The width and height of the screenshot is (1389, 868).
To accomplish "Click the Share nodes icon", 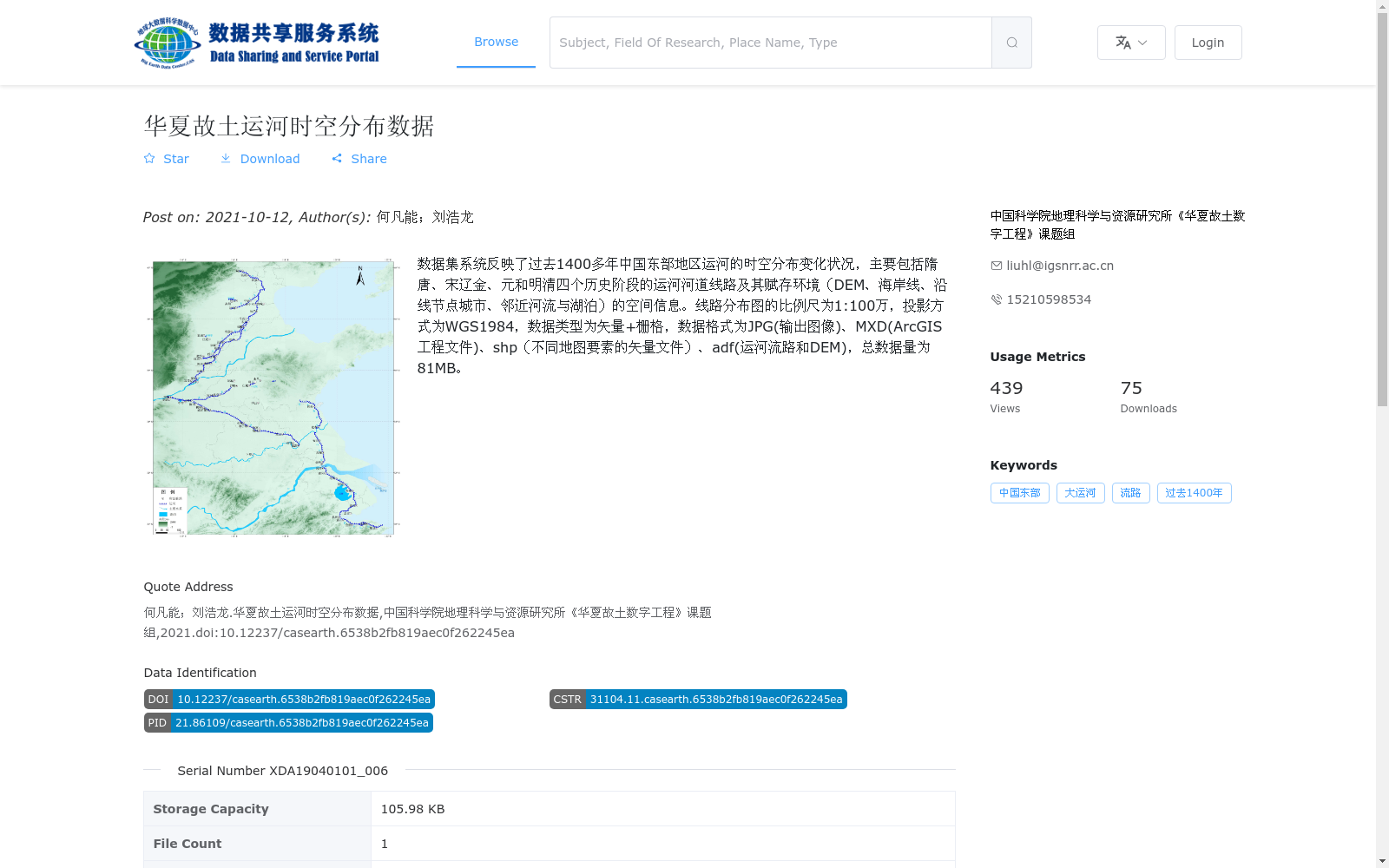I will (x=337, y=158).
